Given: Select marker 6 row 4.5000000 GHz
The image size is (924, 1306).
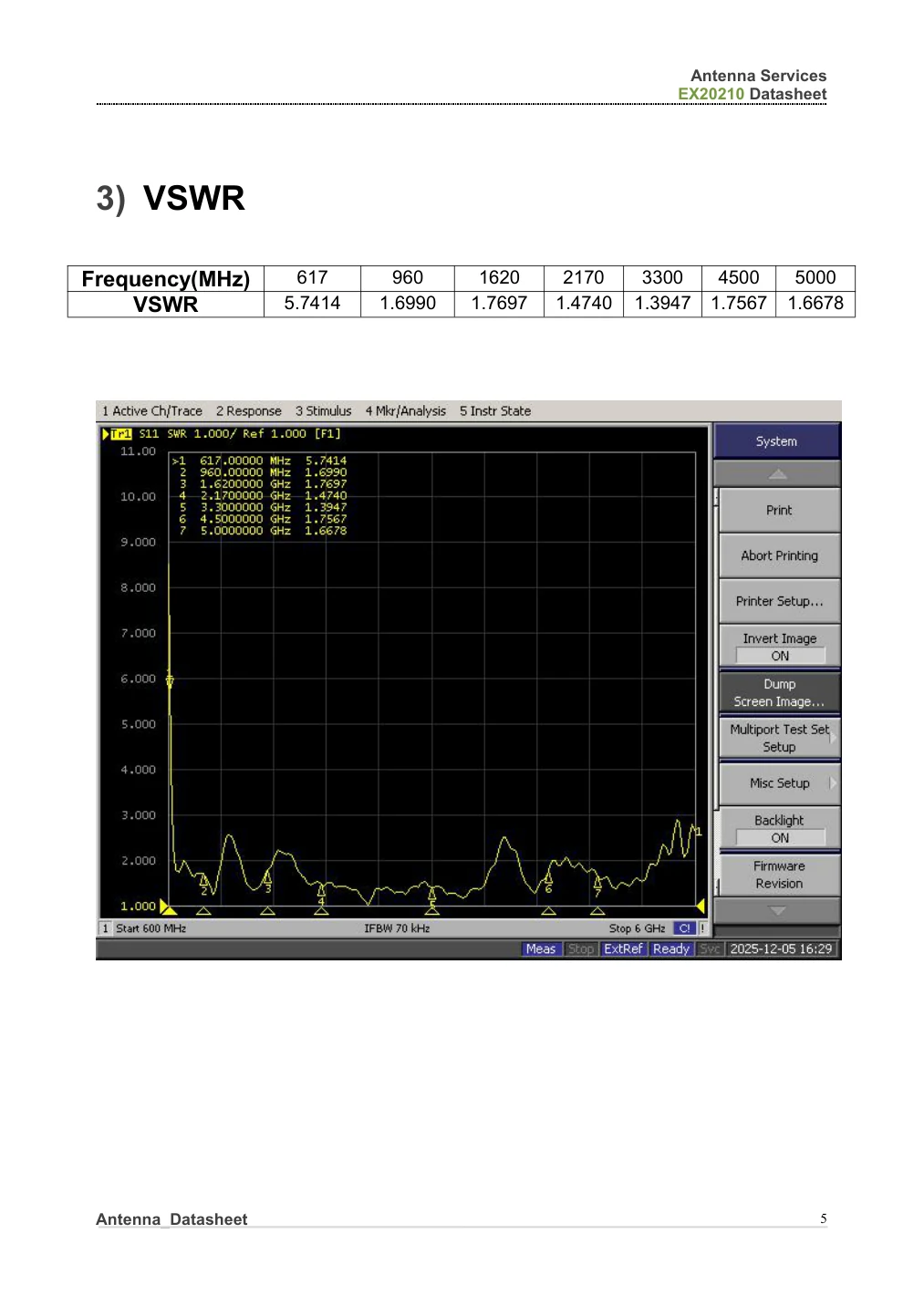Looking at the screenshot, I should coord(260,519).
